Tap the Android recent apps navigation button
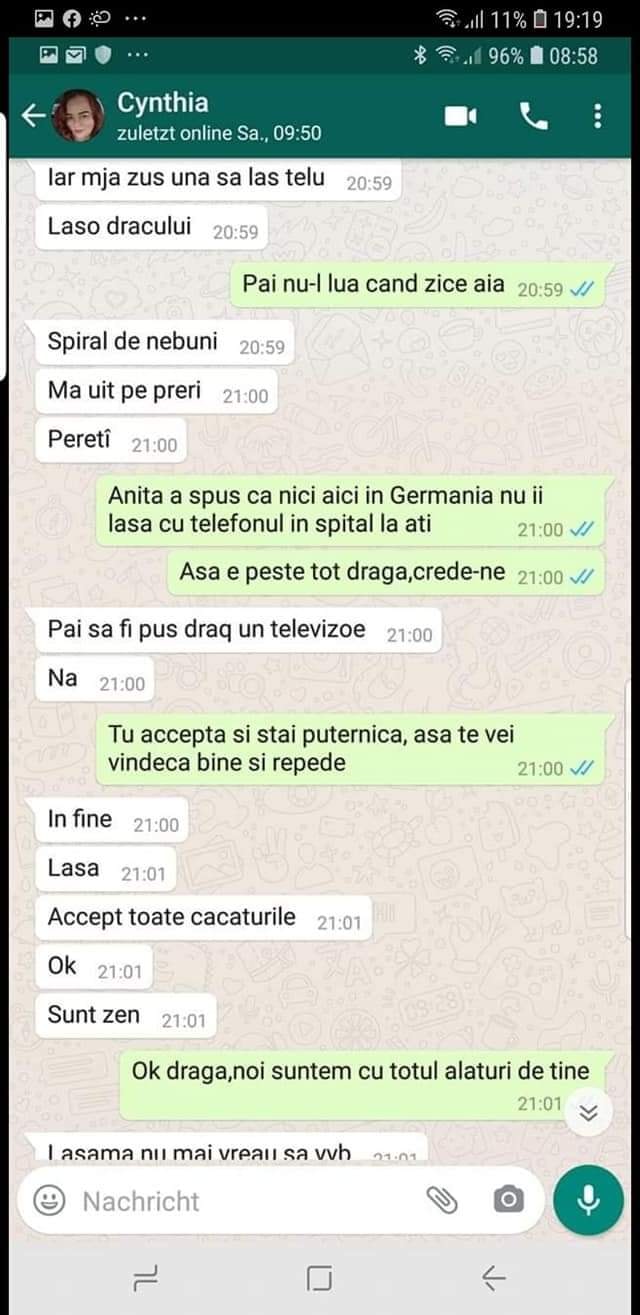Viewport: 640px width, 1315px height. pyautogui.click(x=146, y=1277)
